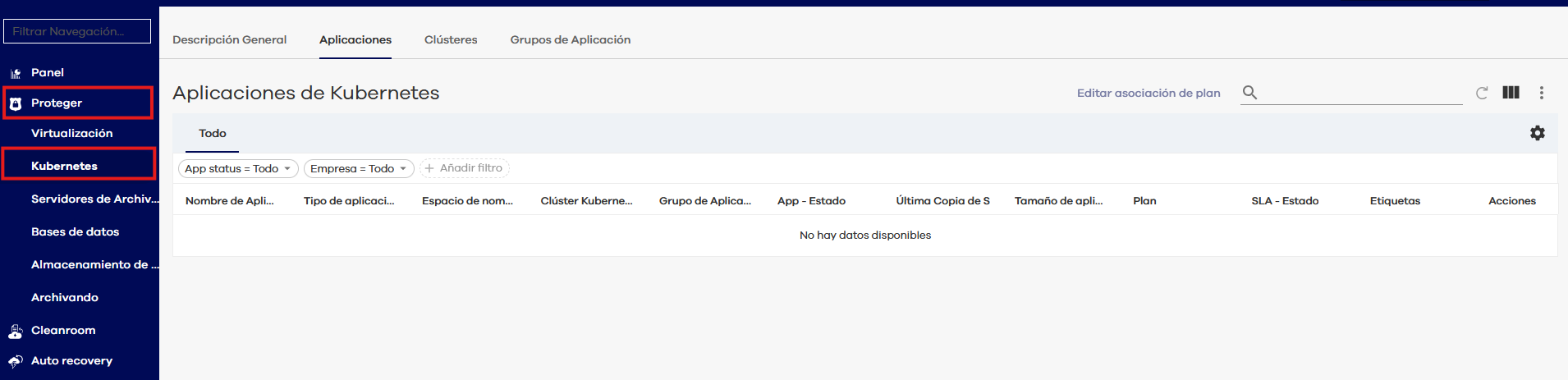Viewport: 1568px width, 380px height.
Task: Click the plus icon in Añadir filtro
Action: pos(429,168)
